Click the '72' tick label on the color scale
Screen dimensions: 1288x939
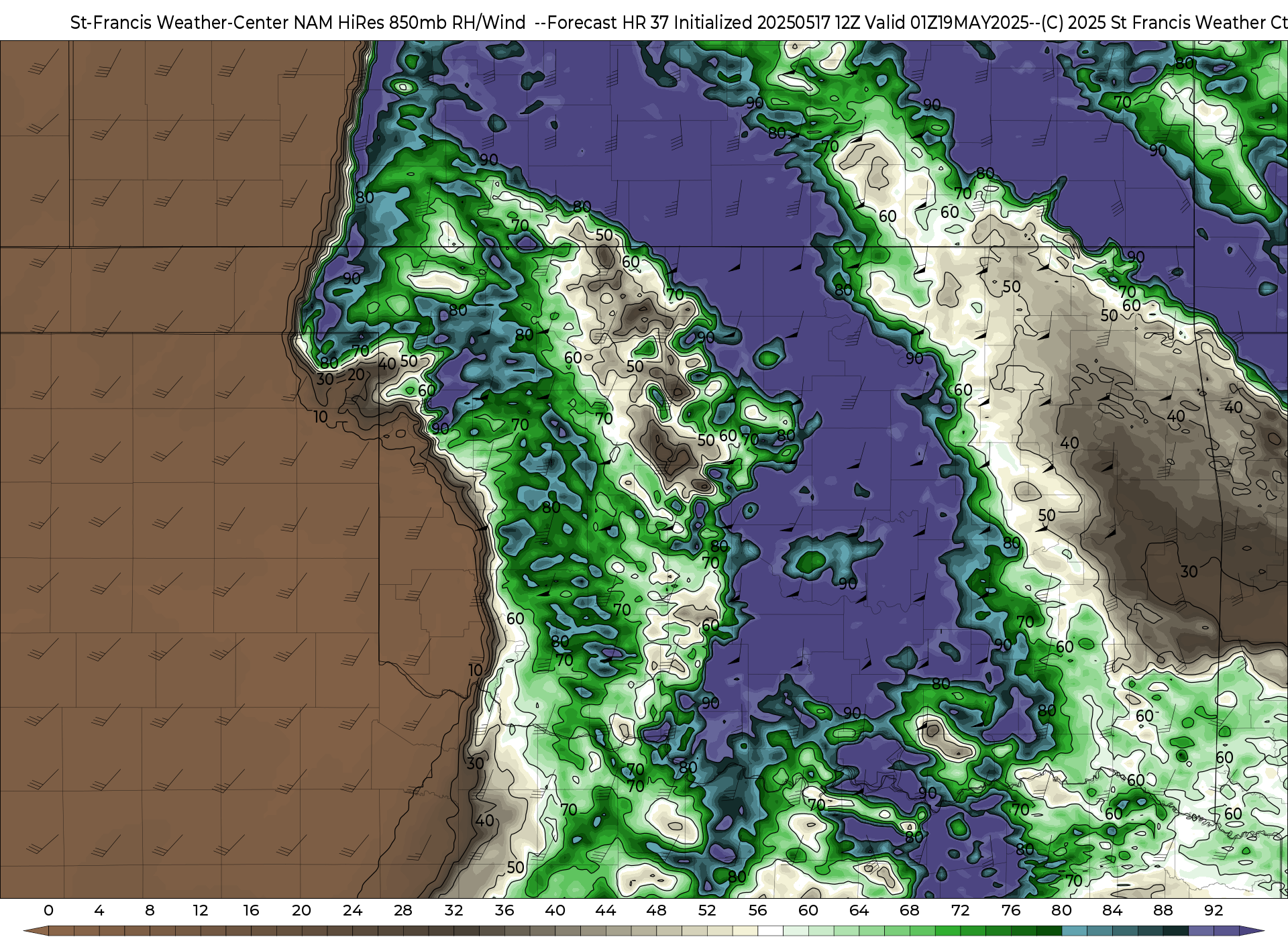pyautogui.click(x=961, y=910)
